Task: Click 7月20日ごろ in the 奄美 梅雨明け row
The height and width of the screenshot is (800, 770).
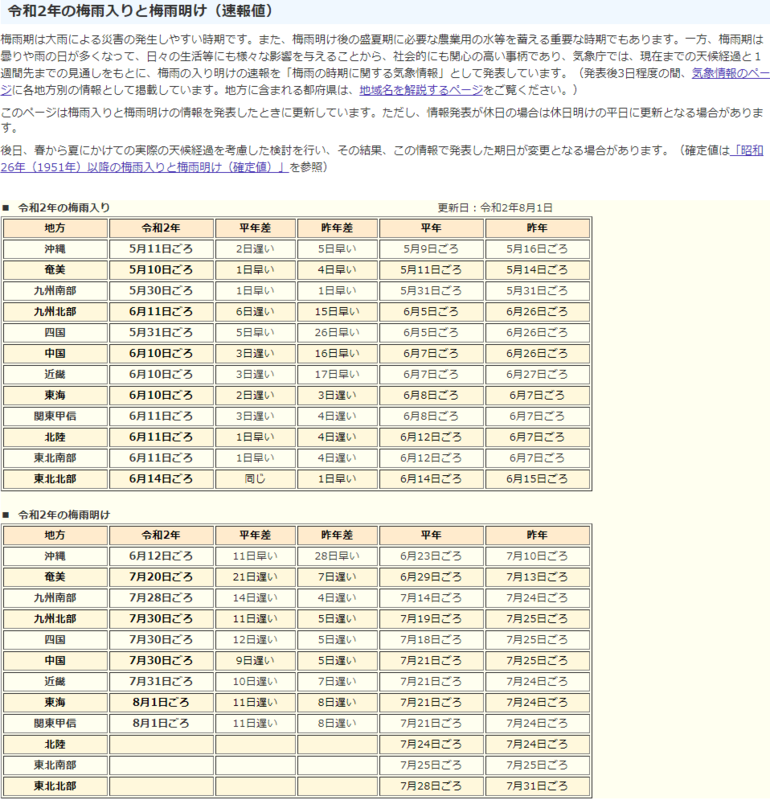Action: coord(161,577)
